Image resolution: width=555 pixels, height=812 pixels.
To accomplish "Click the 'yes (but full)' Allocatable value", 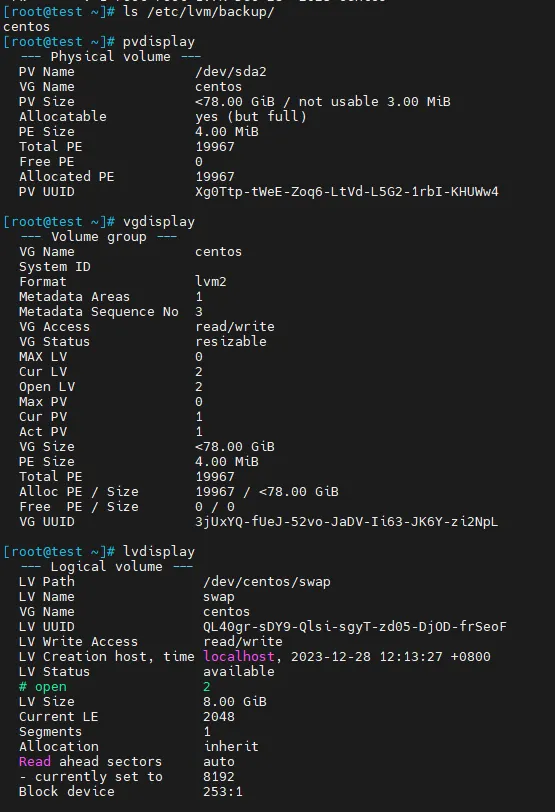I will 251,117.
